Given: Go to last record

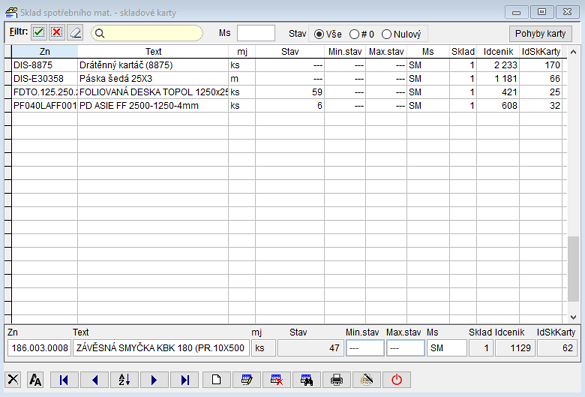Looking at the screenshot, I should pos(185,380).
